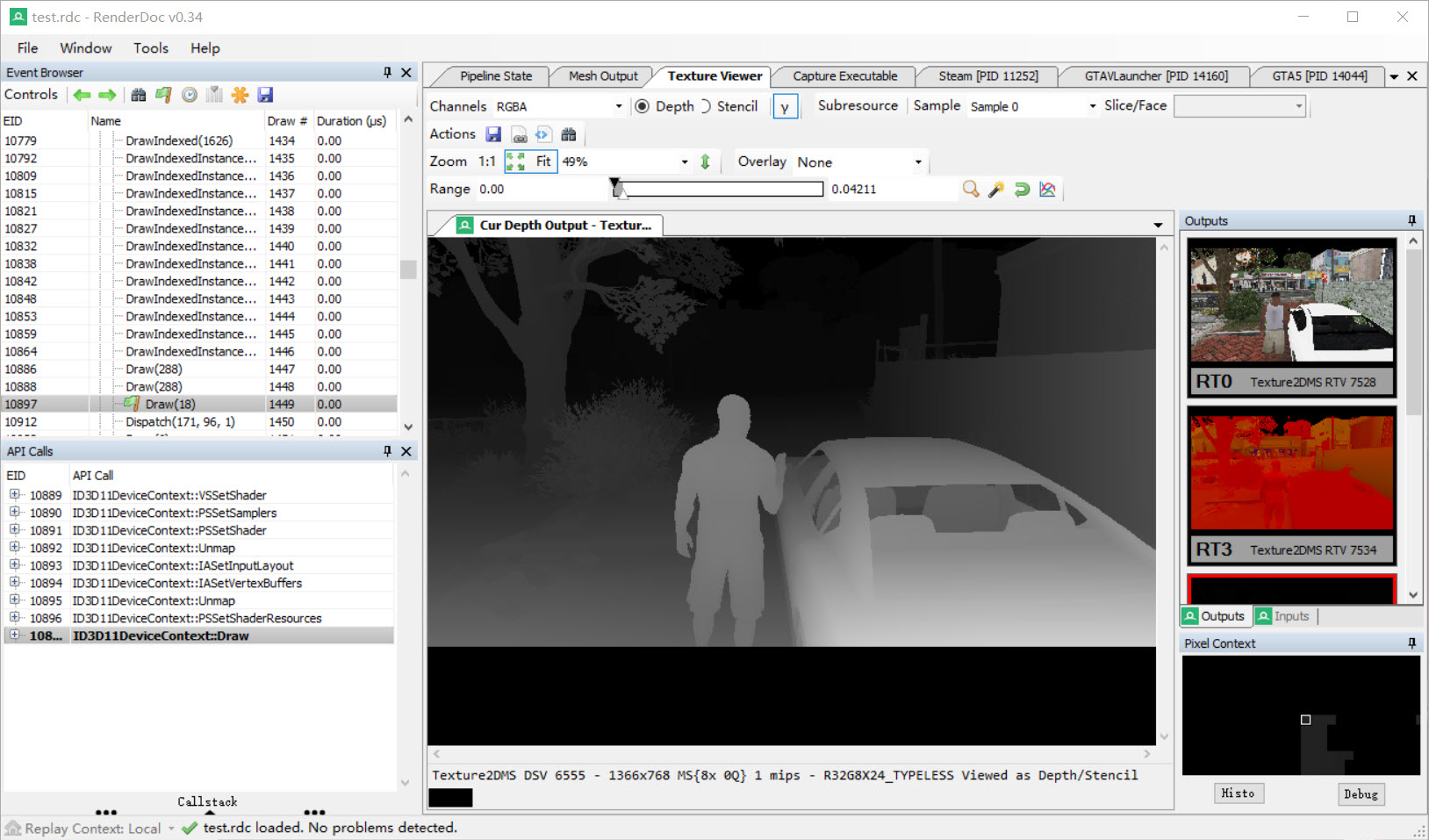The height and width of the screenshot is (840, 1429).
Task: Close the API Calls panel
Action: click(406, 451)
